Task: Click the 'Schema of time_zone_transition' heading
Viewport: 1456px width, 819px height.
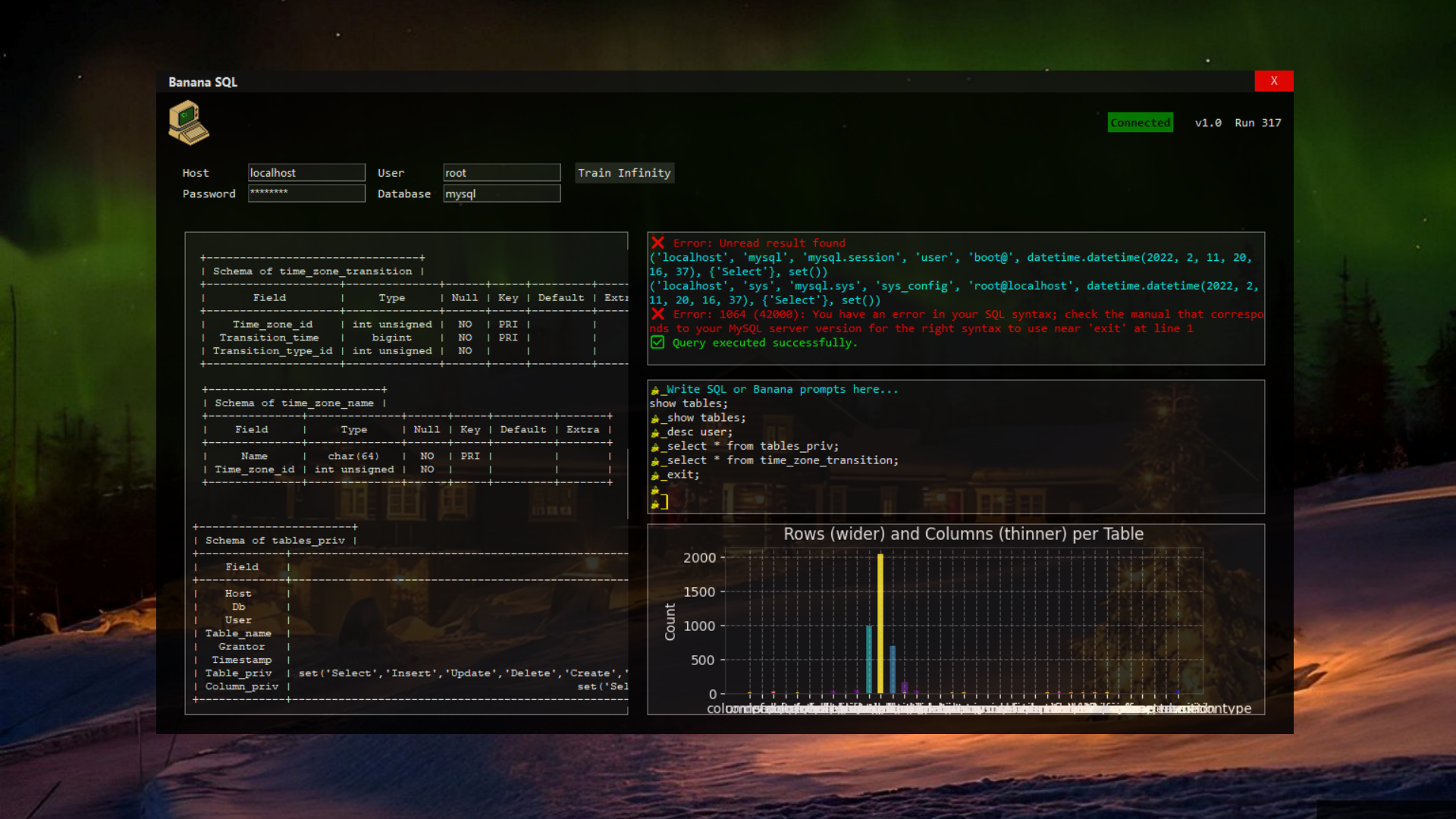Action: [x=312, y=271]
